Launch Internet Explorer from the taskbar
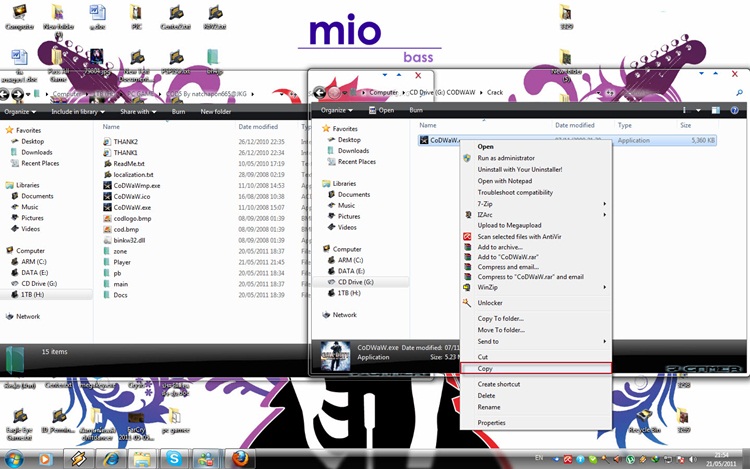Screen dimensions: 750x469 point(111,459)
